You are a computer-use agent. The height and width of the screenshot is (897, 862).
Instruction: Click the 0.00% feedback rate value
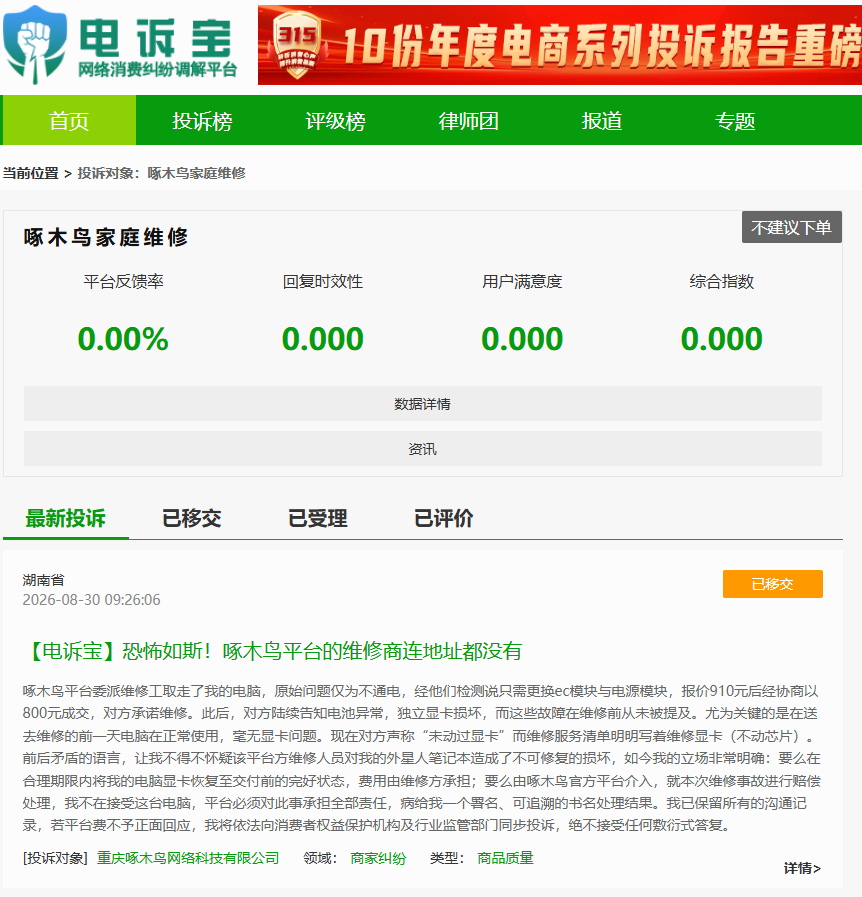[123, 339]
